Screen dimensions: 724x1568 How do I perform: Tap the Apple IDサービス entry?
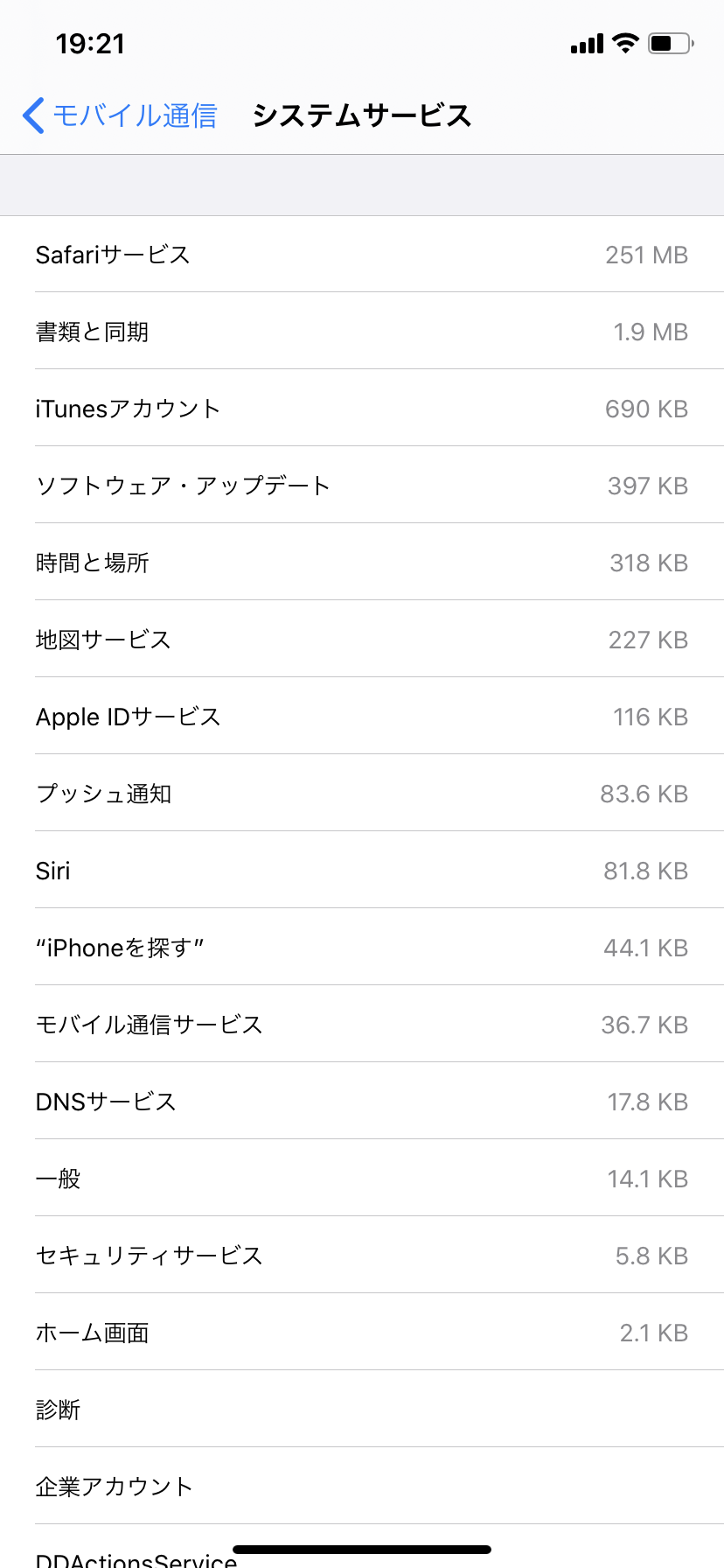[362, 717]
